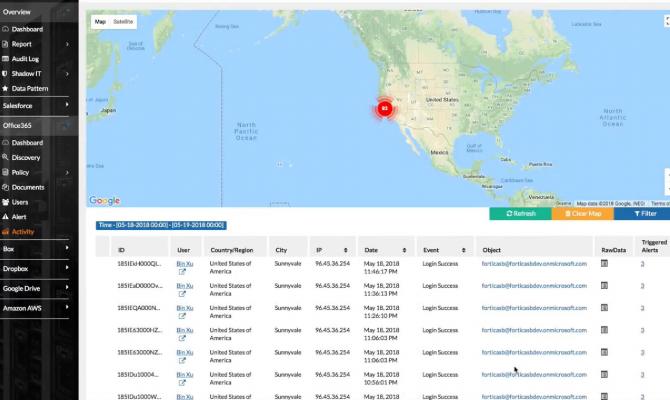Image resolution: width=670 pixels, height=400 pixels.
Task: Click Login Success in 11:36:13 PM row
Action: pyautogui.click(x=440, y=285)
